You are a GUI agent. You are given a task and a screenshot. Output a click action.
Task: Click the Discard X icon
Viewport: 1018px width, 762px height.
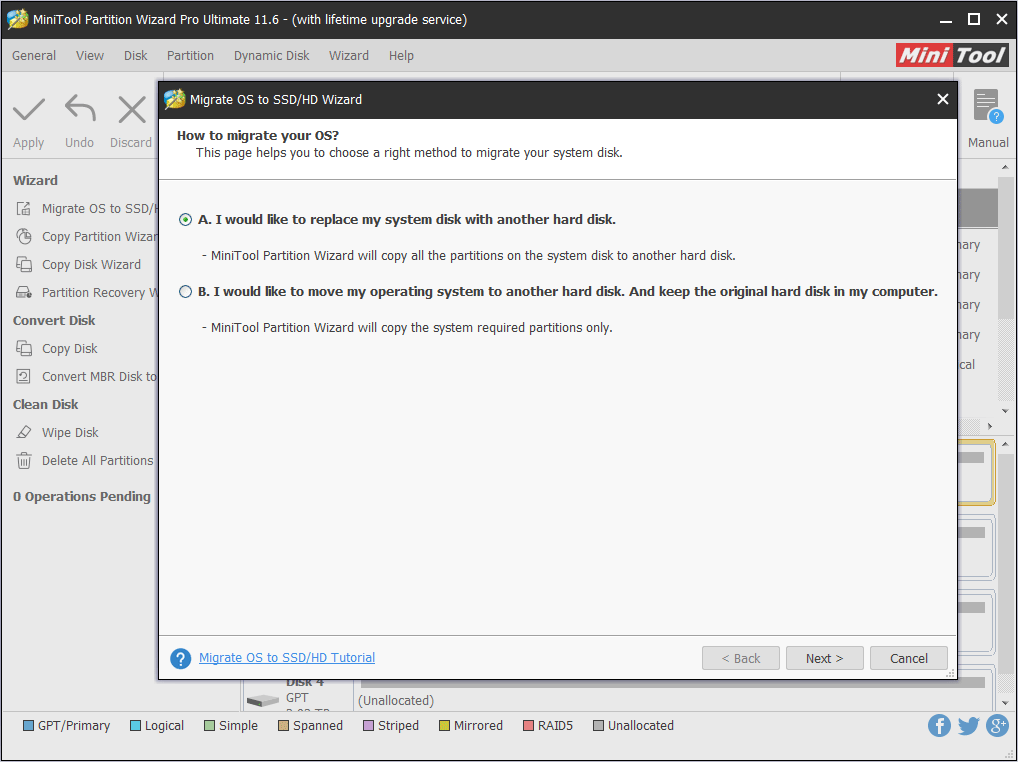132,110
